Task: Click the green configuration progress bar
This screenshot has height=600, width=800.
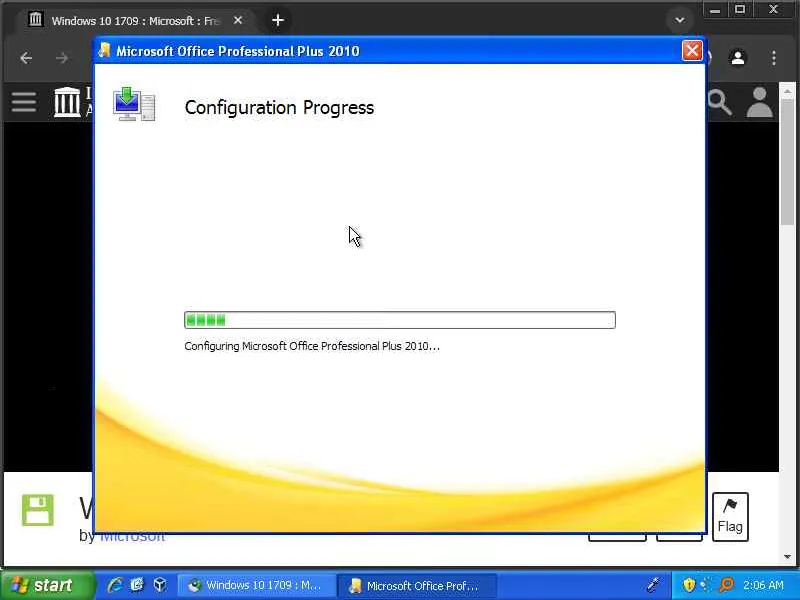Action: pos(399,320)
